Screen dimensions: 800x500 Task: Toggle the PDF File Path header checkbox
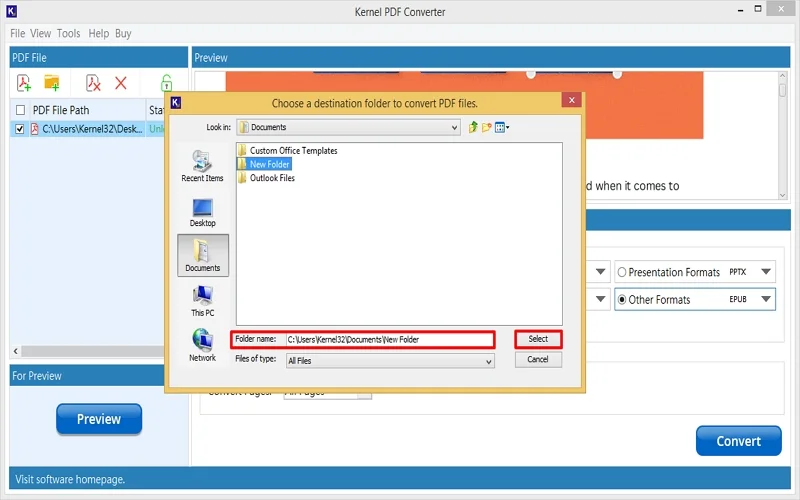pos(20,110)
